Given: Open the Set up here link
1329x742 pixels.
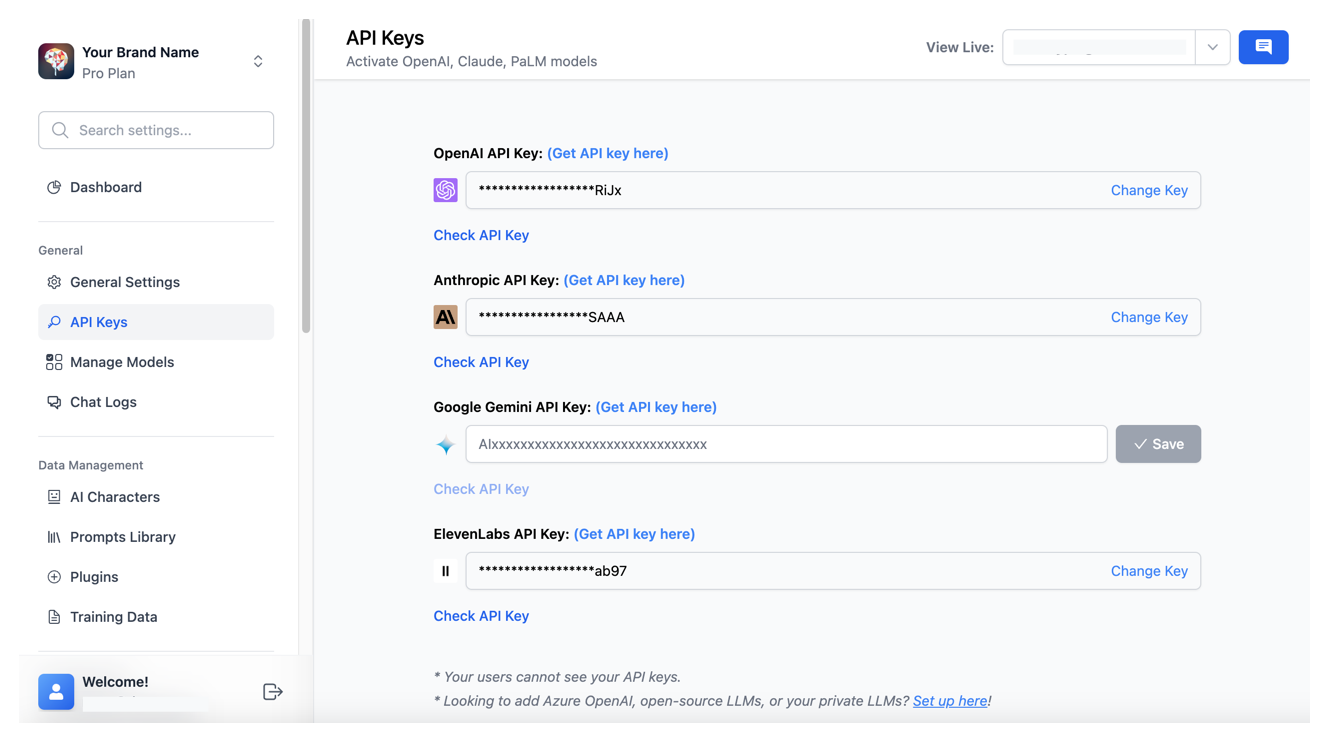Looking at the screenshot, I should [x=950, y=701].
